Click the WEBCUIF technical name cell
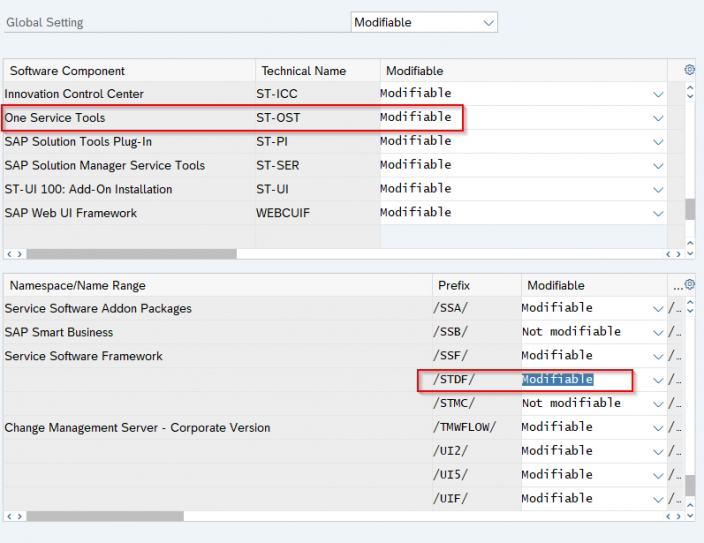Screen dimensions: 704x543 pyautogui.click(x=318, y=213)
